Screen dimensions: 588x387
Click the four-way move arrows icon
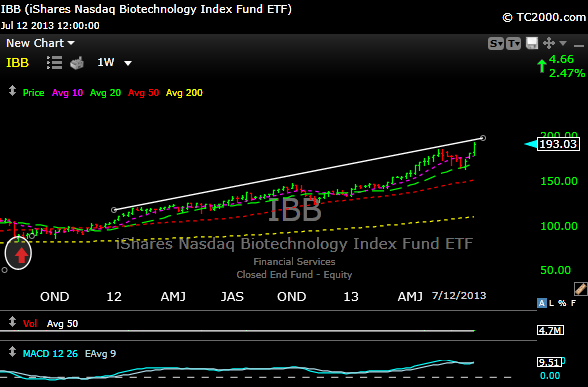549,43
